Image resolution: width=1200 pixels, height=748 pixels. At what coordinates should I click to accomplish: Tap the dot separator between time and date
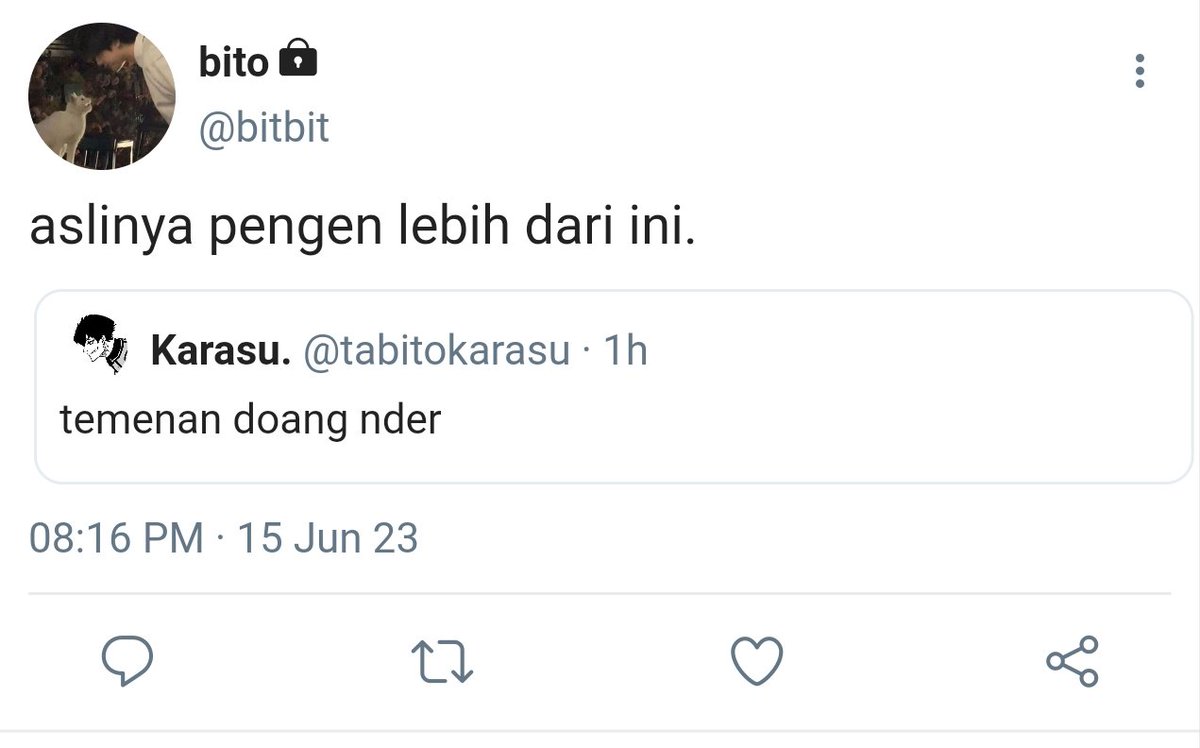click(x=220, y=540)
